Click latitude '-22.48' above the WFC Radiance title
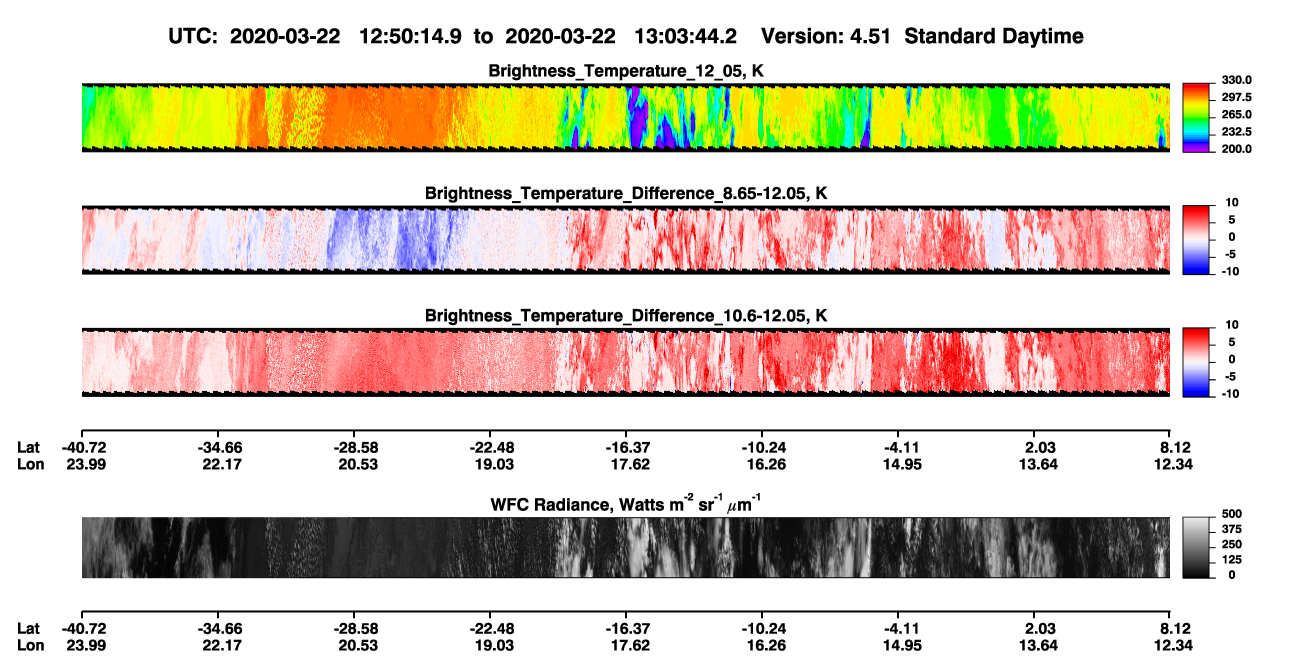Image resolution: width=1300 pixels, height=667 pixels. [489, 447]
